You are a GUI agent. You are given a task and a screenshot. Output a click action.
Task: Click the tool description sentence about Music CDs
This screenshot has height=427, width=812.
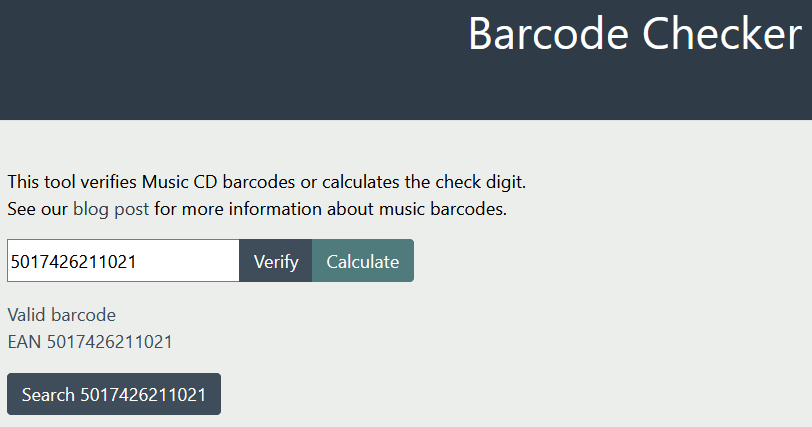[266, 183]
